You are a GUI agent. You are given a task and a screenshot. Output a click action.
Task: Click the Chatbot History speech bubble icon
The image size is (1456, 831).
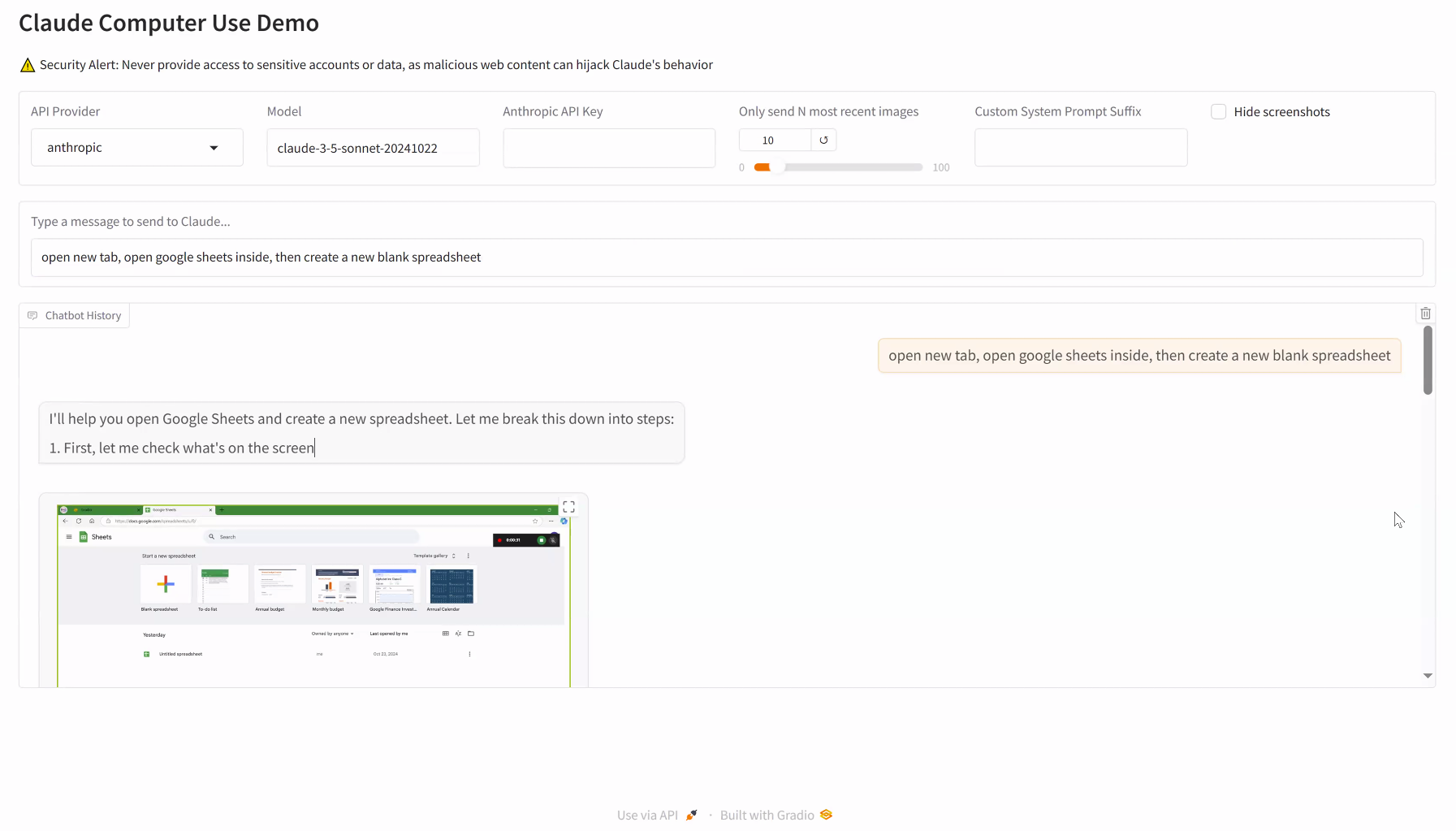tap(32, 315)
